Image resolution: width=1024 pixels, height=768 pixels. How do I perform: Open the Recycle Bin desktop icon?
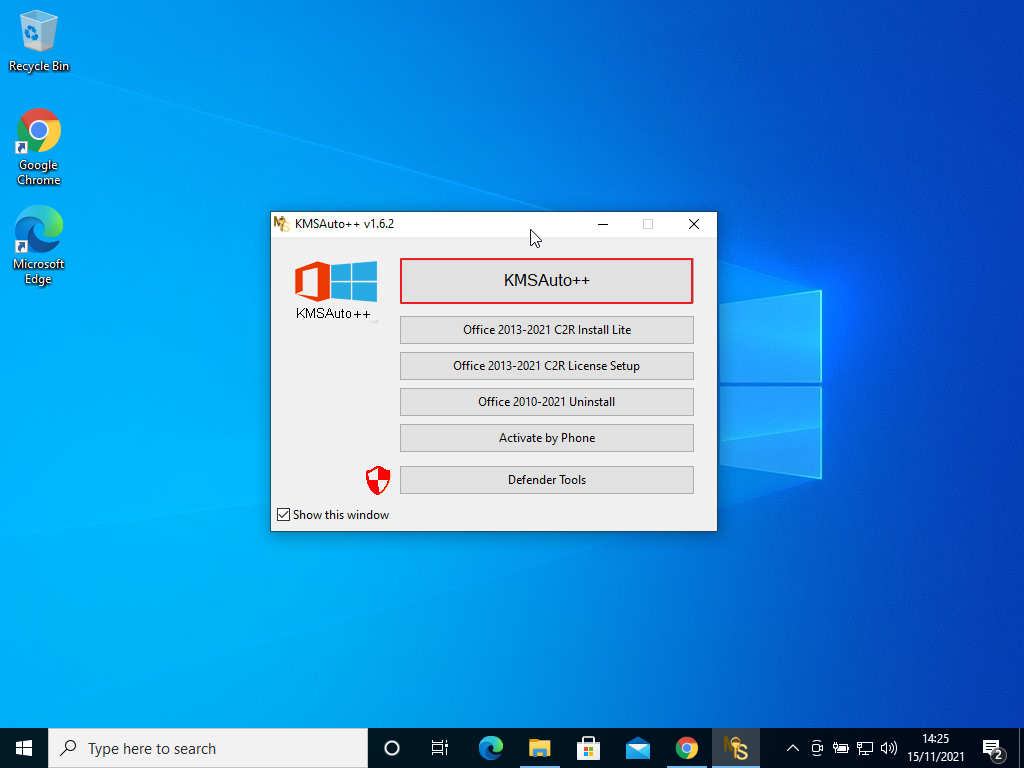coord(39,41)
